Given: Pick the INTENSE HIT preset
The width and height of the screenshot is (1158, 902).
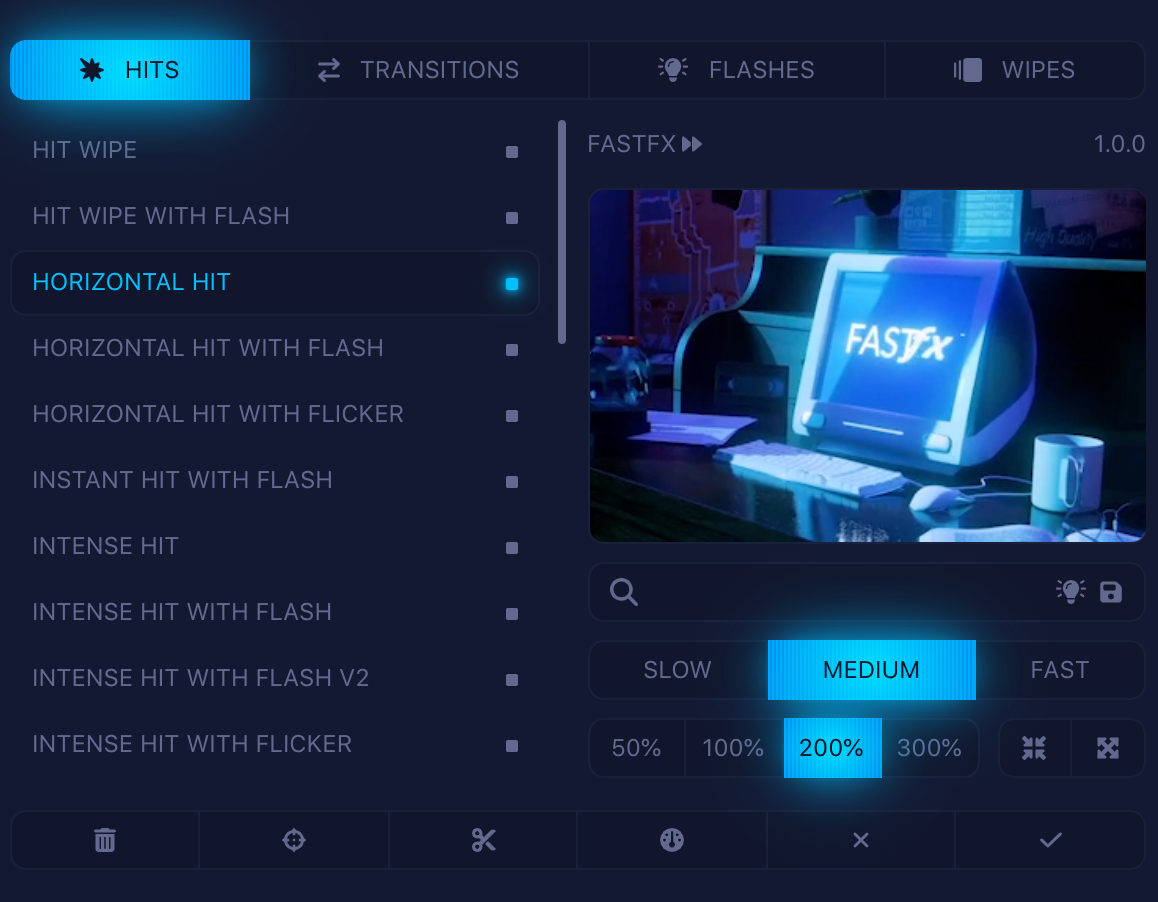Looking at the screenshot, I should coord(275,547).
